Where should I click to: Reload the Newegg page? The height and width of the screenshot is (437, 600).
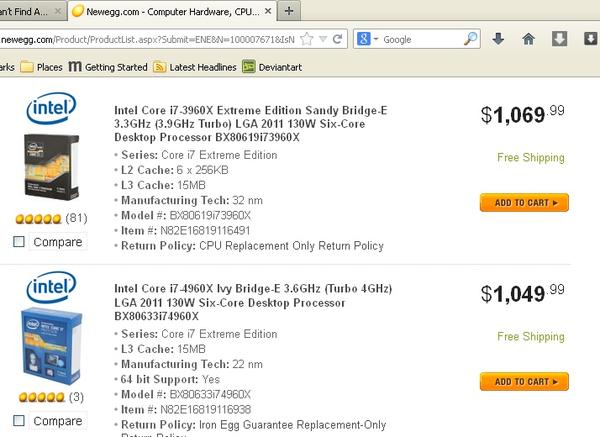337,39
